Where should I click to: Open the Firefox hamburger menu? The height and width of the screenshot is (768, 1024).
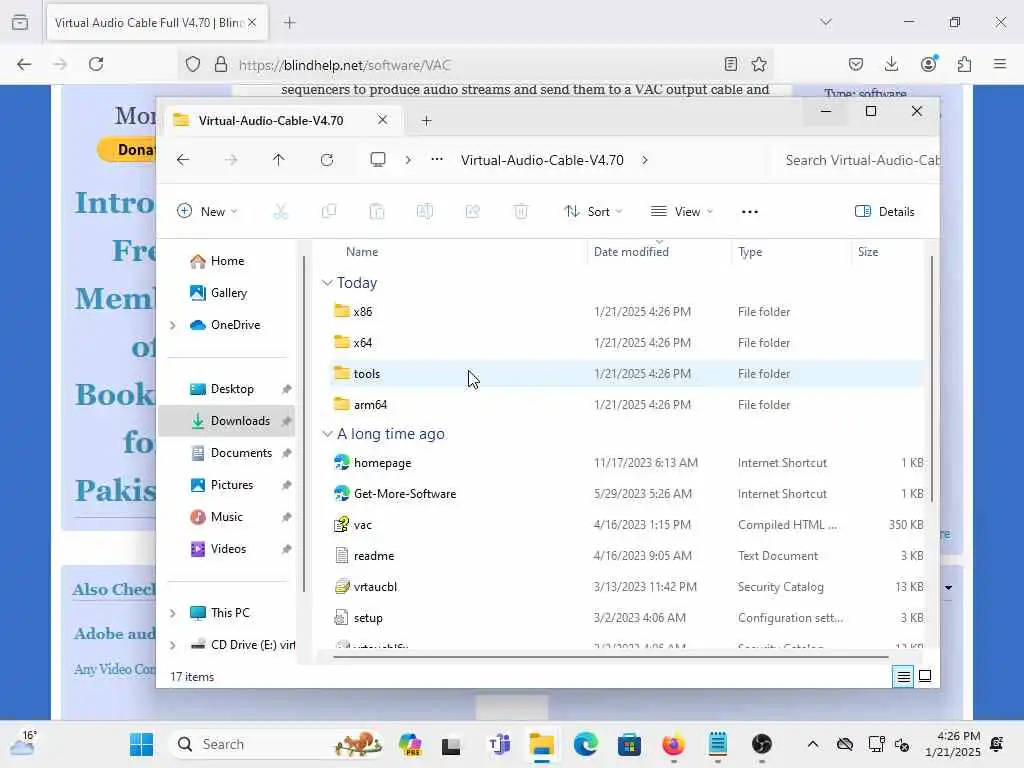point(1000,64)
